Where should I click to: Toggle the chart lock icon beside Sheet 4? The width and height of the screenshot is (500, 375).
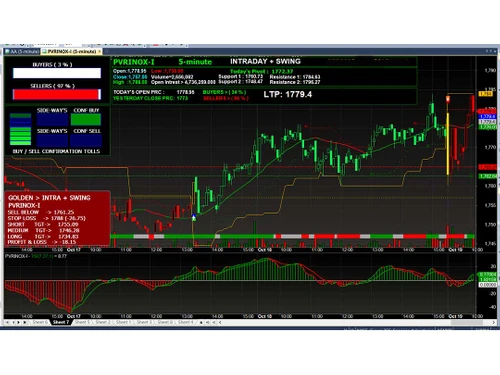pyautogui.click(x=201, y=322)
